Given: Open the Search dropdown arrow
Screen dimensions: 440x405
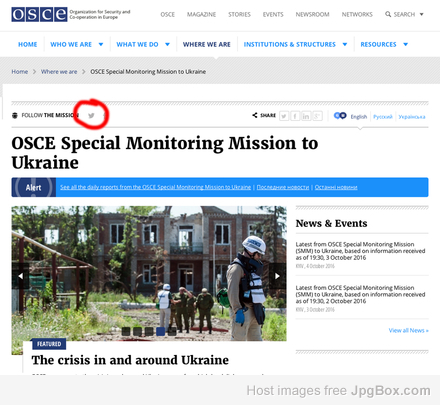Looking at the screenshot, I should click(x=421, y=14).
